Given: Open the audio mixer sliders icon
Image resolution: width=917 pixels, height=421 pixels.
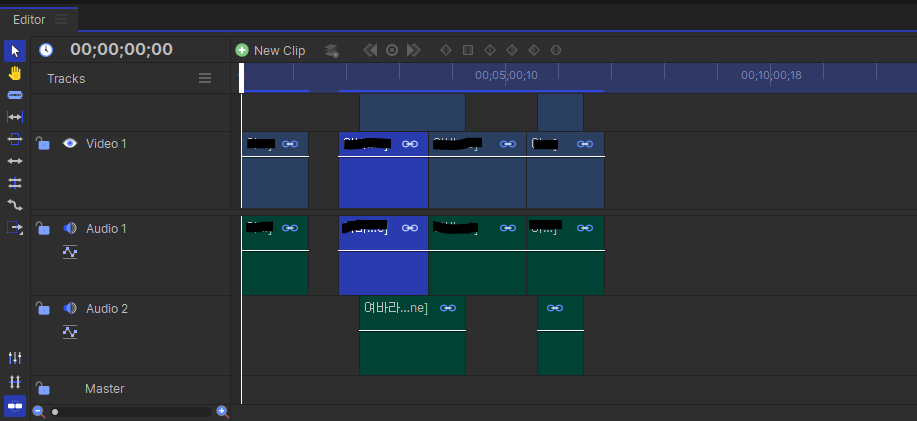Looking at the screenshot, I should (x=15, y=358).
